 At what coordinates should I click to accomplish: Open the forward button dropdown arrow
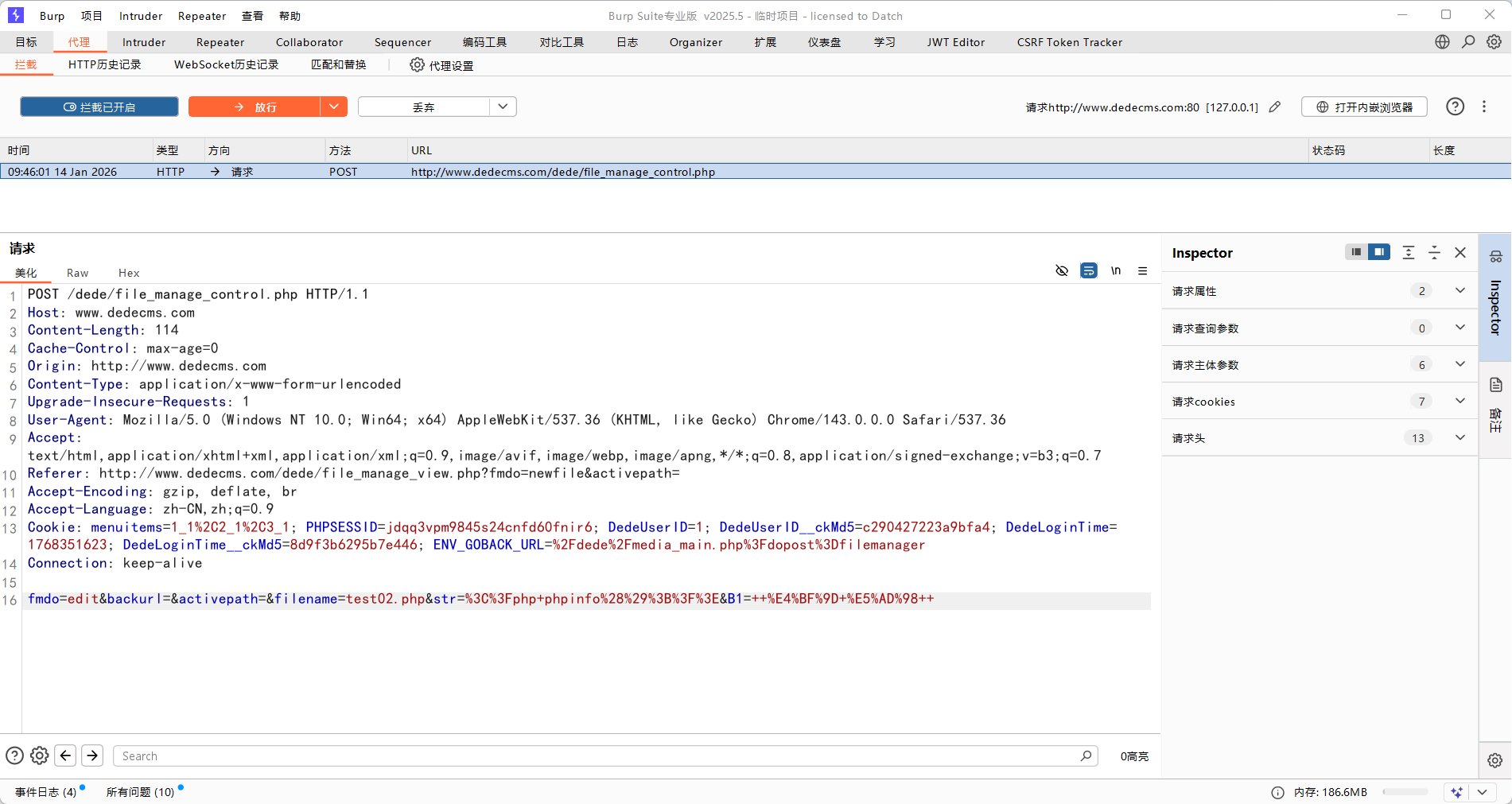coord(334,107)
